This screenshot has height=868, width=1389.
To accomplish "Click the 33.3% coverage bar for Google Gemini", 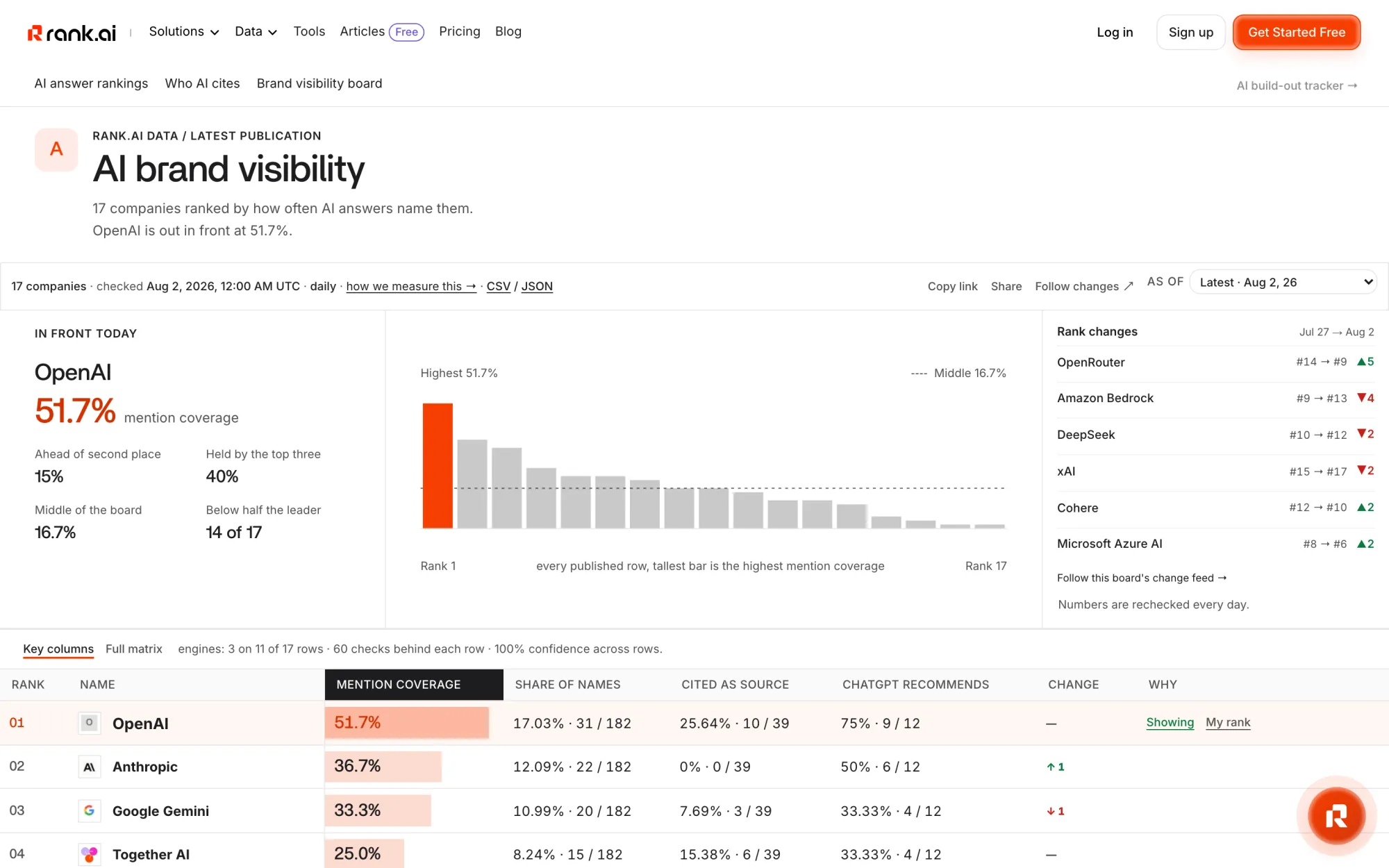I will 378,810.
